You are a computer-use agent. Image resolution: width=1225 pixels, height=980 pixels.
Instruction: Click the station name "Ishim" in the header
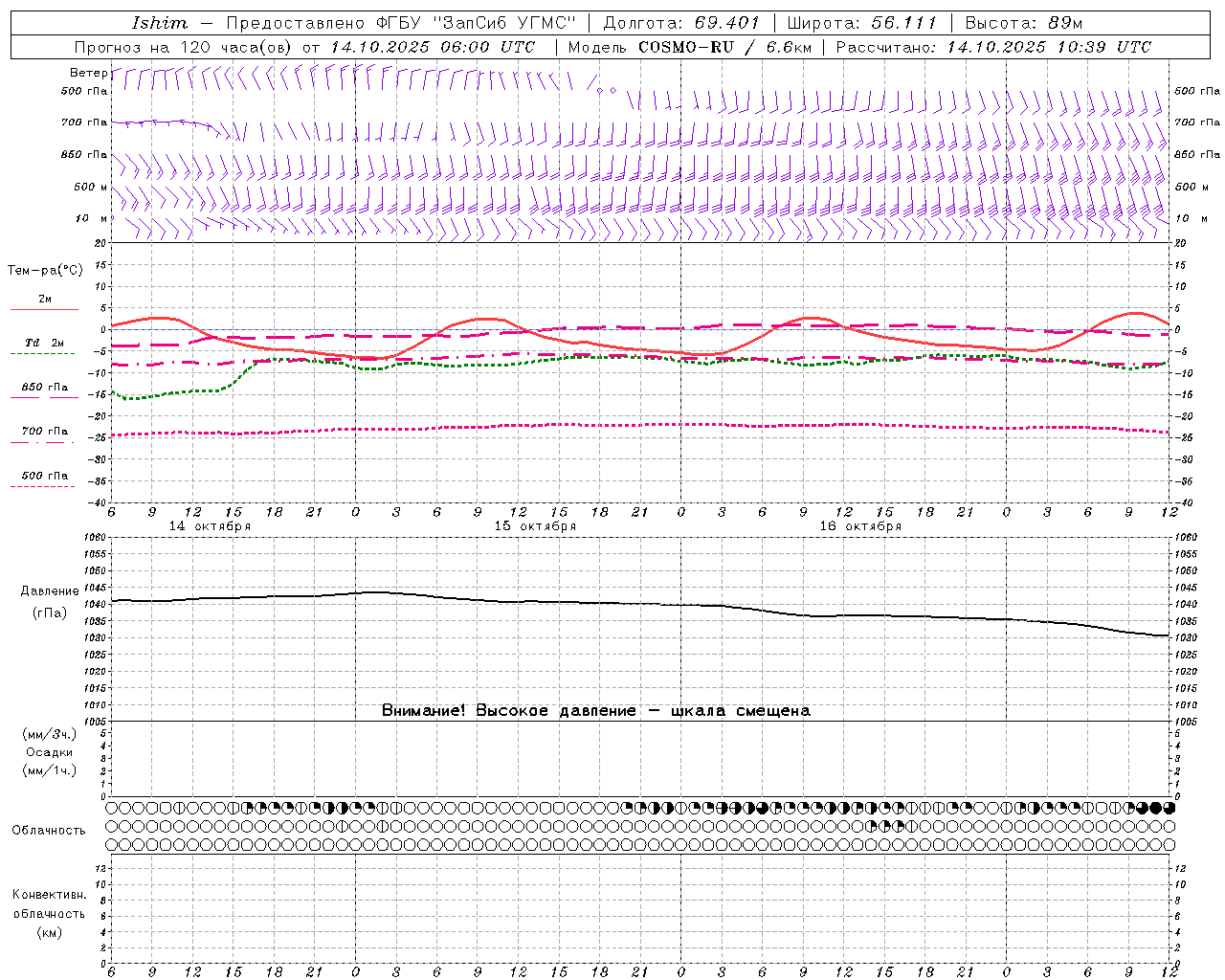tap(160, 23)
